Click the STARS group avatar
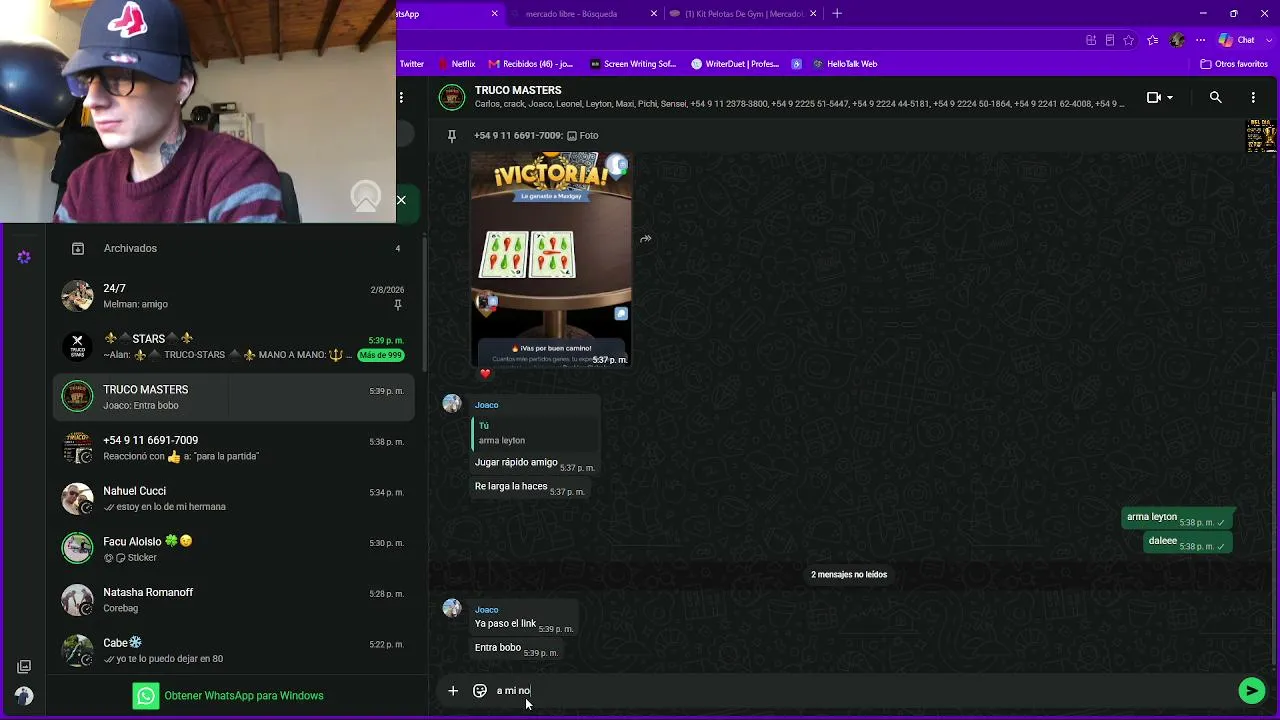 point(77,347)
